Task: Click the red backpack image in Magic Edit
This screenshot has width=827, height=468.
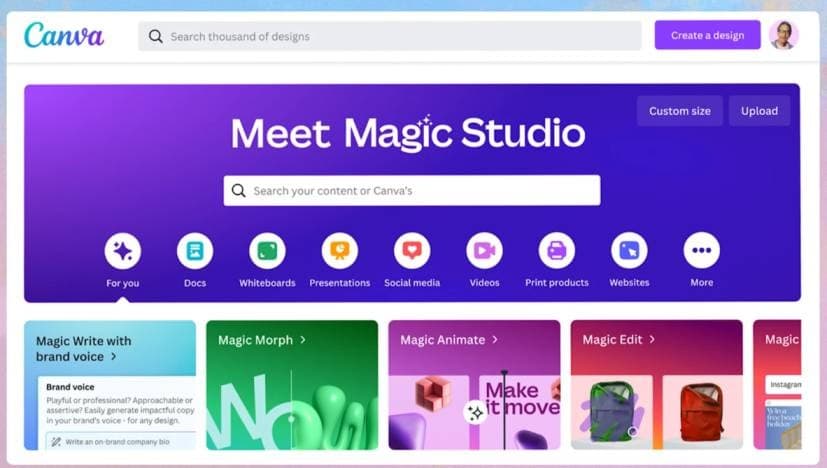Action: pos(702,412)
